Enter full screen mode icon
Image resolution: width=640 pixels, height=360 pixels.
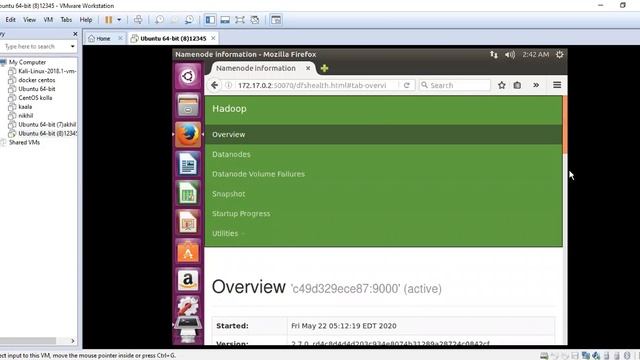[x=240, y=20]
